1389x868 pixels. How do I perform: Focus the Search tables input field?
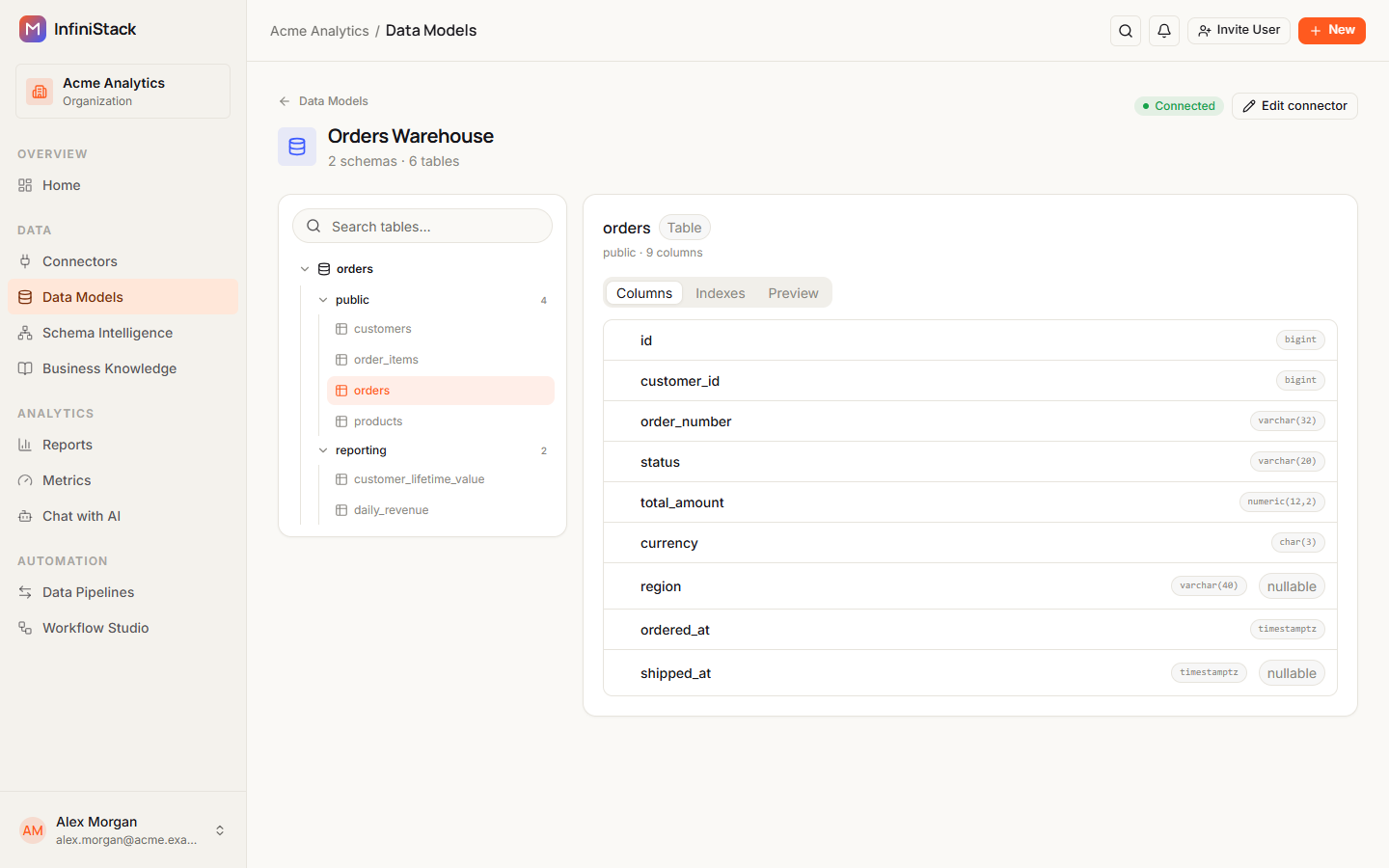[x=422, y=227]
